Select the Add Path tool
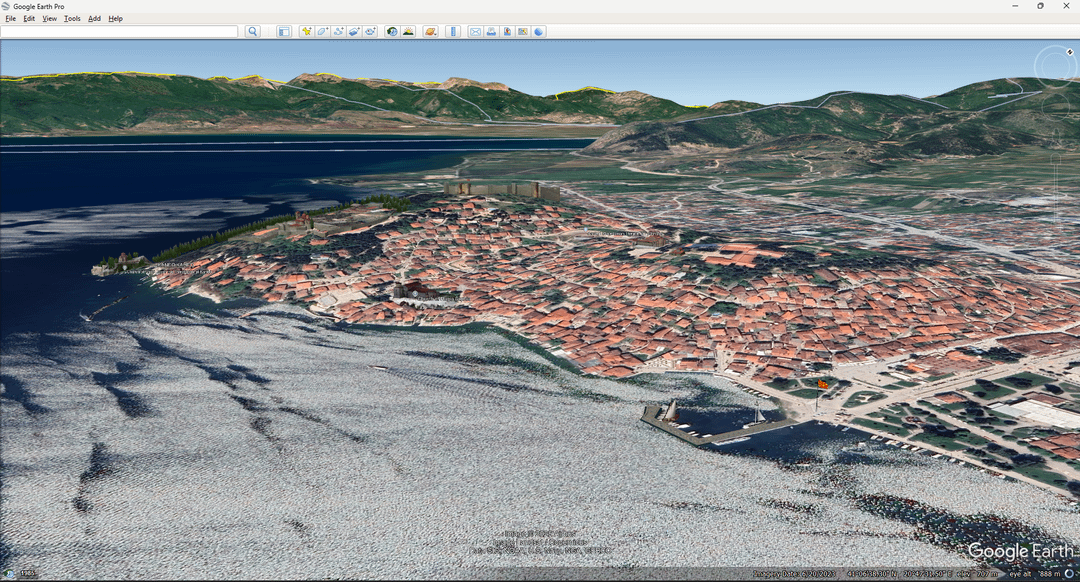The width and height of the screenshot is (1080, 582). pyautogui.click(x=338, y=32)
